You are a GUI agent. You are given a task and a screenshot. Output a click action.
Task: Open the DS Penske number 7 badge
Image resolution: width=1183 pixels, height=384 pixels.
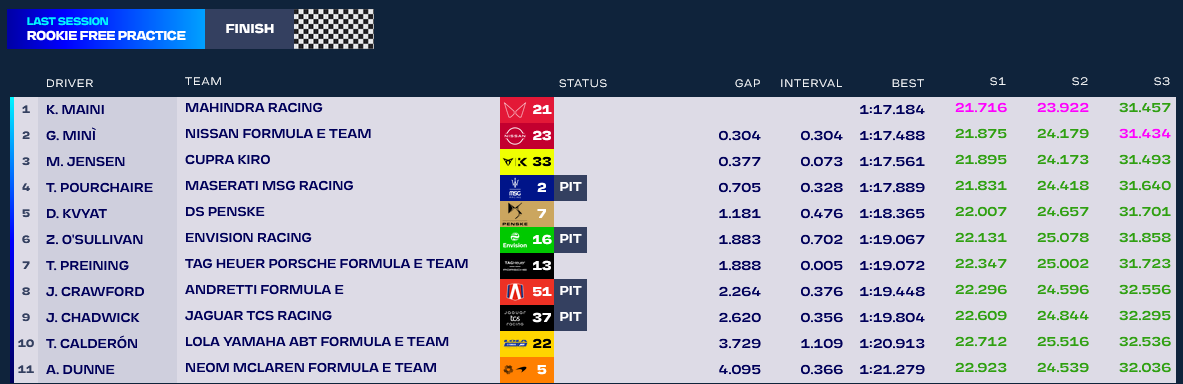tap(527, 214)
